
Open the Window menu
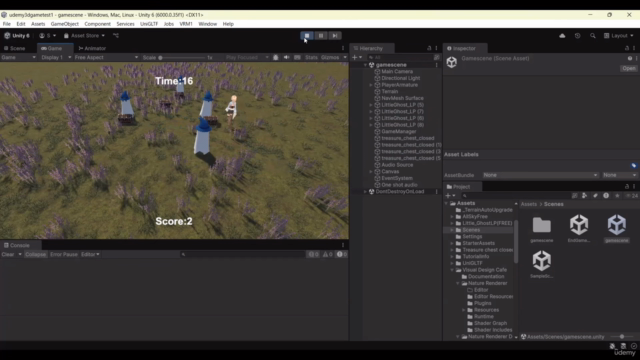(x=207, y=24)
